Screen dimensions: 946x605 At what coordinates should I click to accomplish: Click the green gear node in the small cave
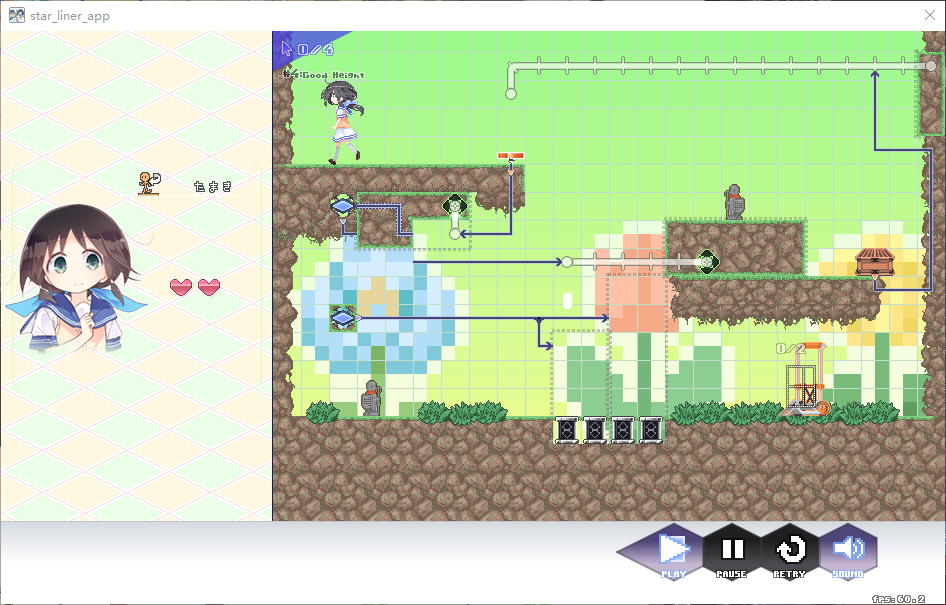point(455,206)
